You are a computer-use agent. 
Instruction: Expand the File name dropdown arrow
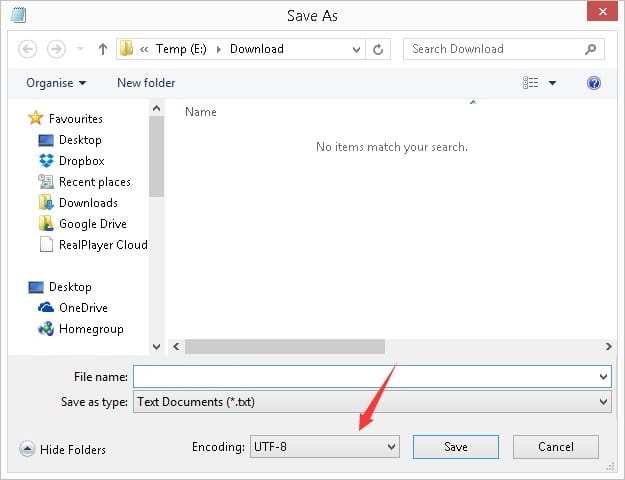point(603,377)
